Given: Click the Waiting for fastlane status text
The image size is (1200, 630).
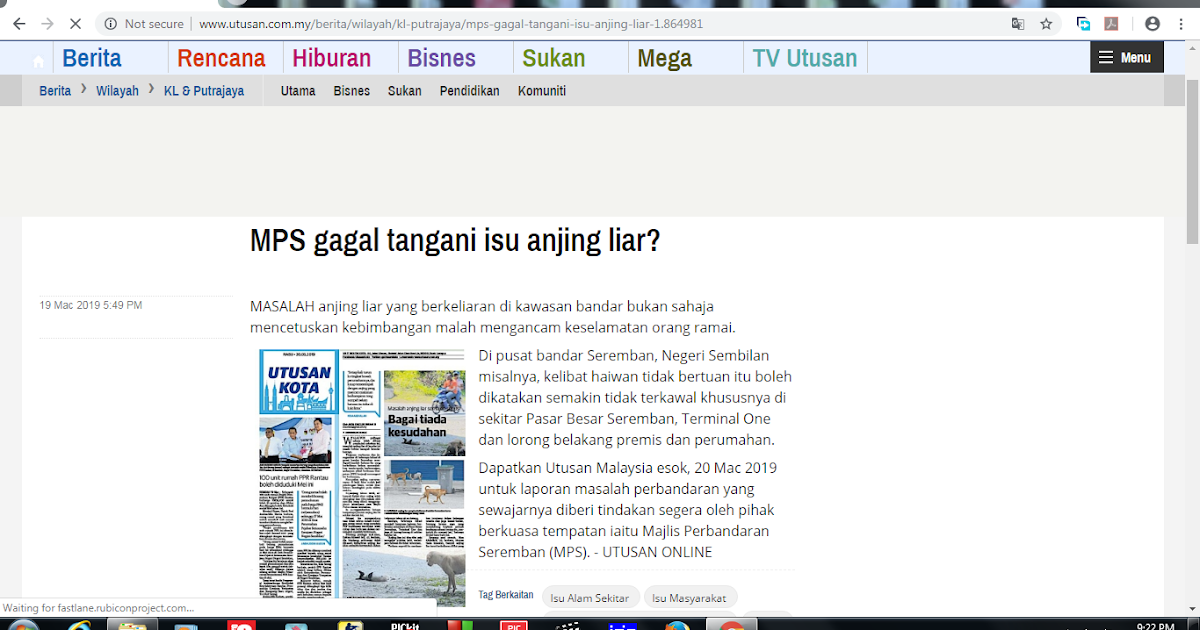Looking at the screenshot, I should [x=98, y=608].
